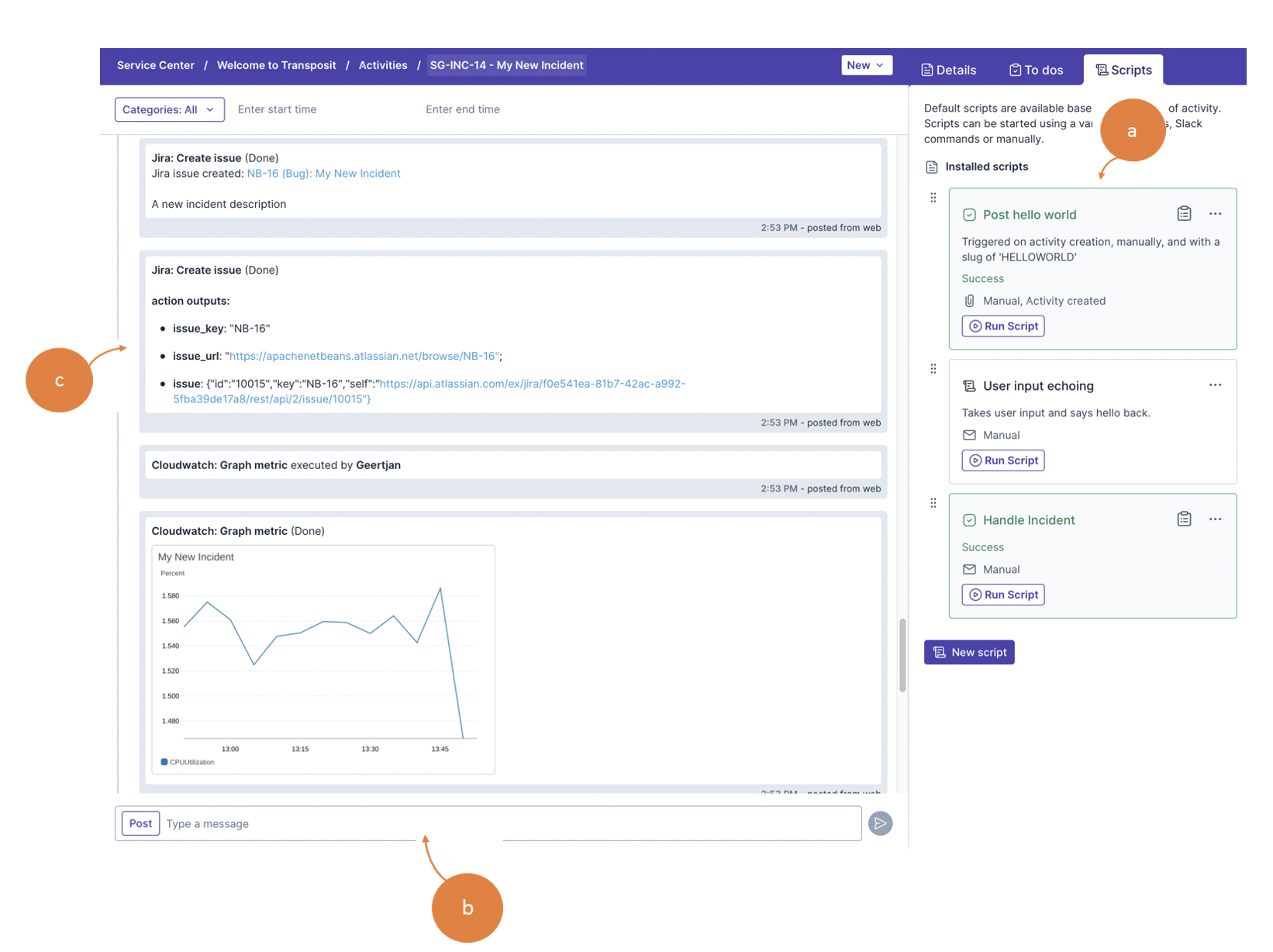
Task: Open clipboard log icon for Handle Incident
Action: click(x=1184, y=519)
